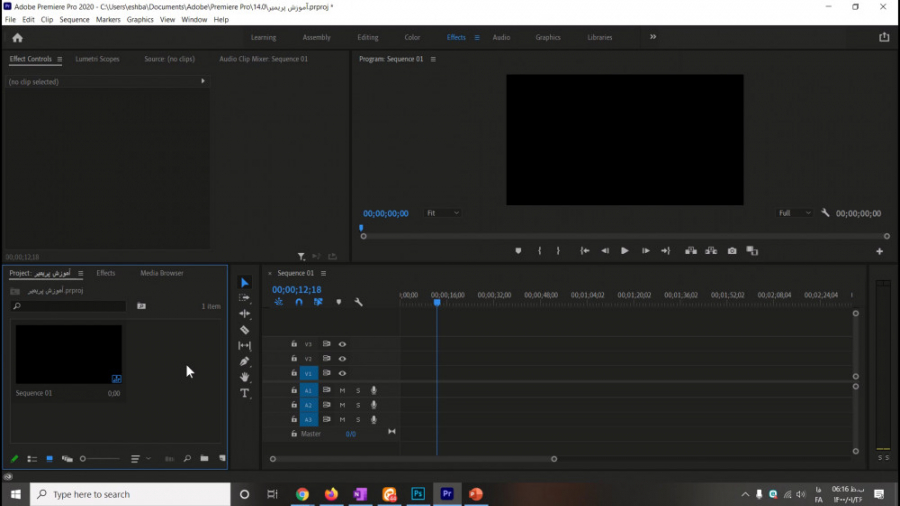Toggle snapping magnet in the timeline
900x506 pixels.
click(298, 302)
